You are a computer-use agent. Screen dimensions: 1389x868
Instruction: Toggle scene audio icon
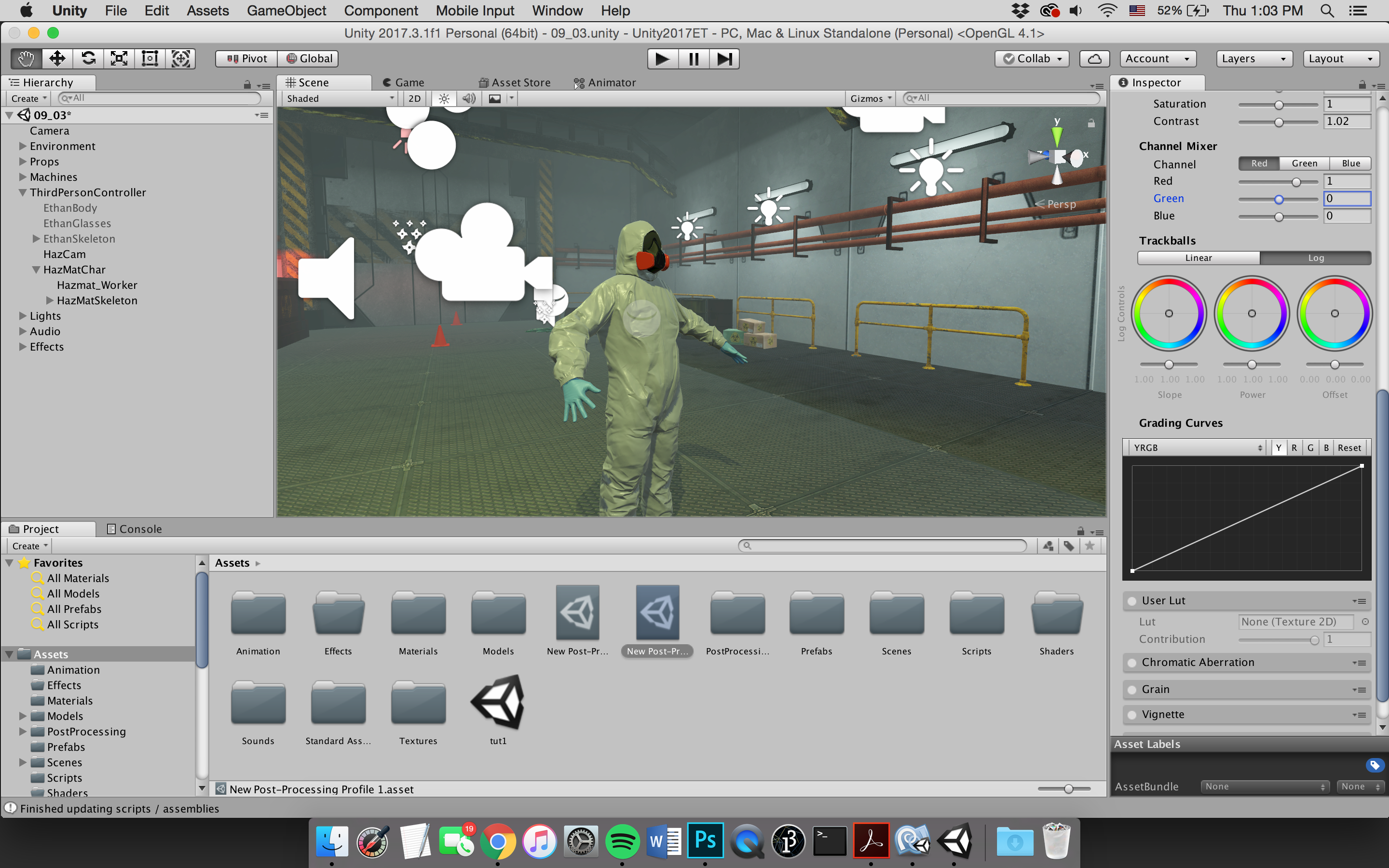[469, 98]
